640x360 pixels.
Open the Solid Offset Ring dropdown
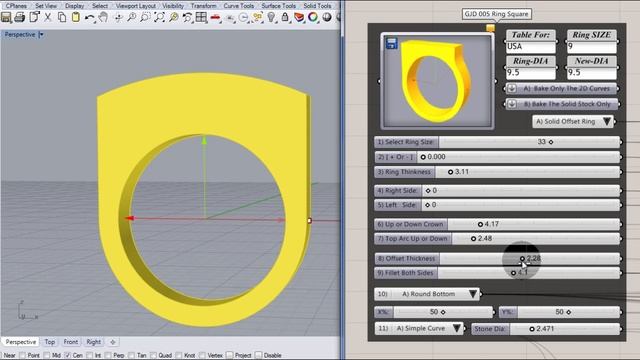573,121
